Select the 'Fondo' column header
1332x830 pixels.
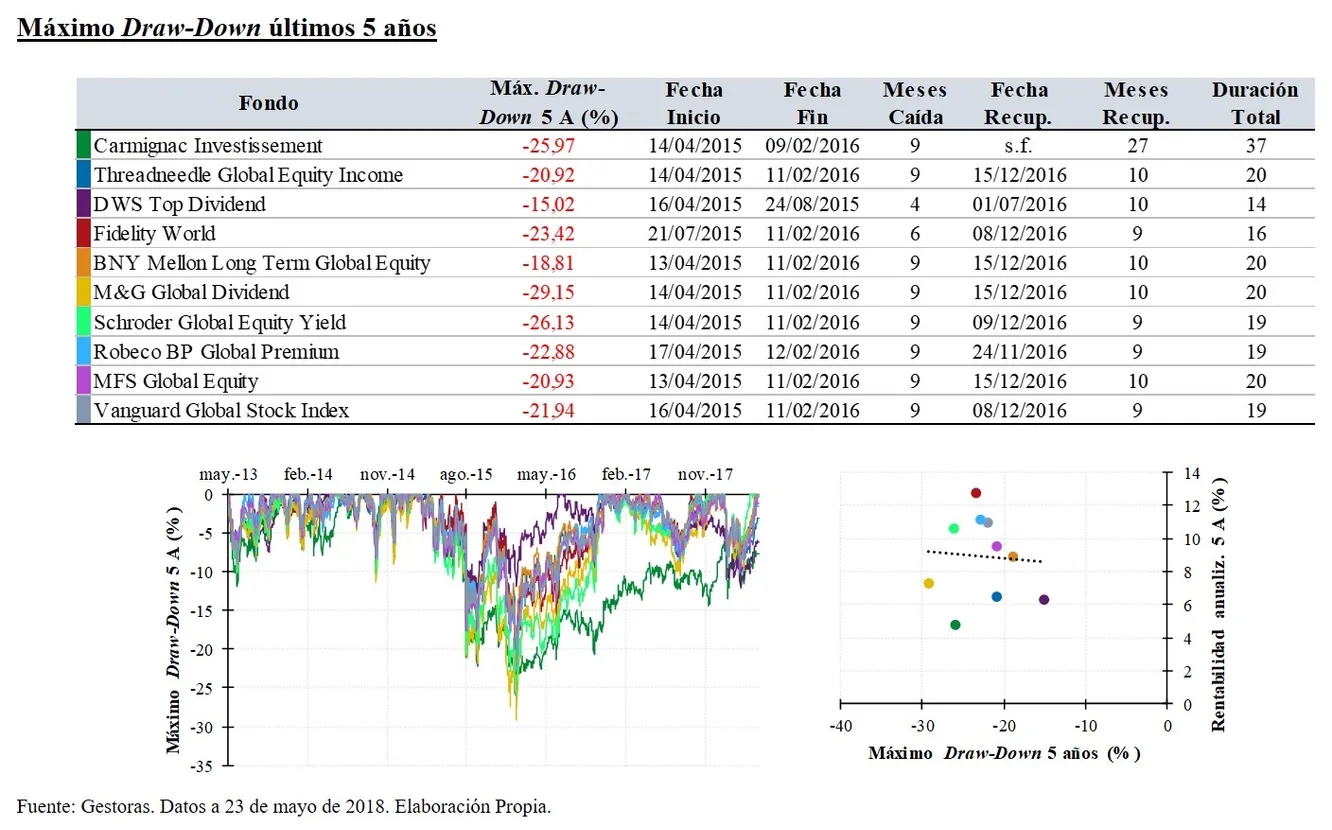[x=268, y=103]
